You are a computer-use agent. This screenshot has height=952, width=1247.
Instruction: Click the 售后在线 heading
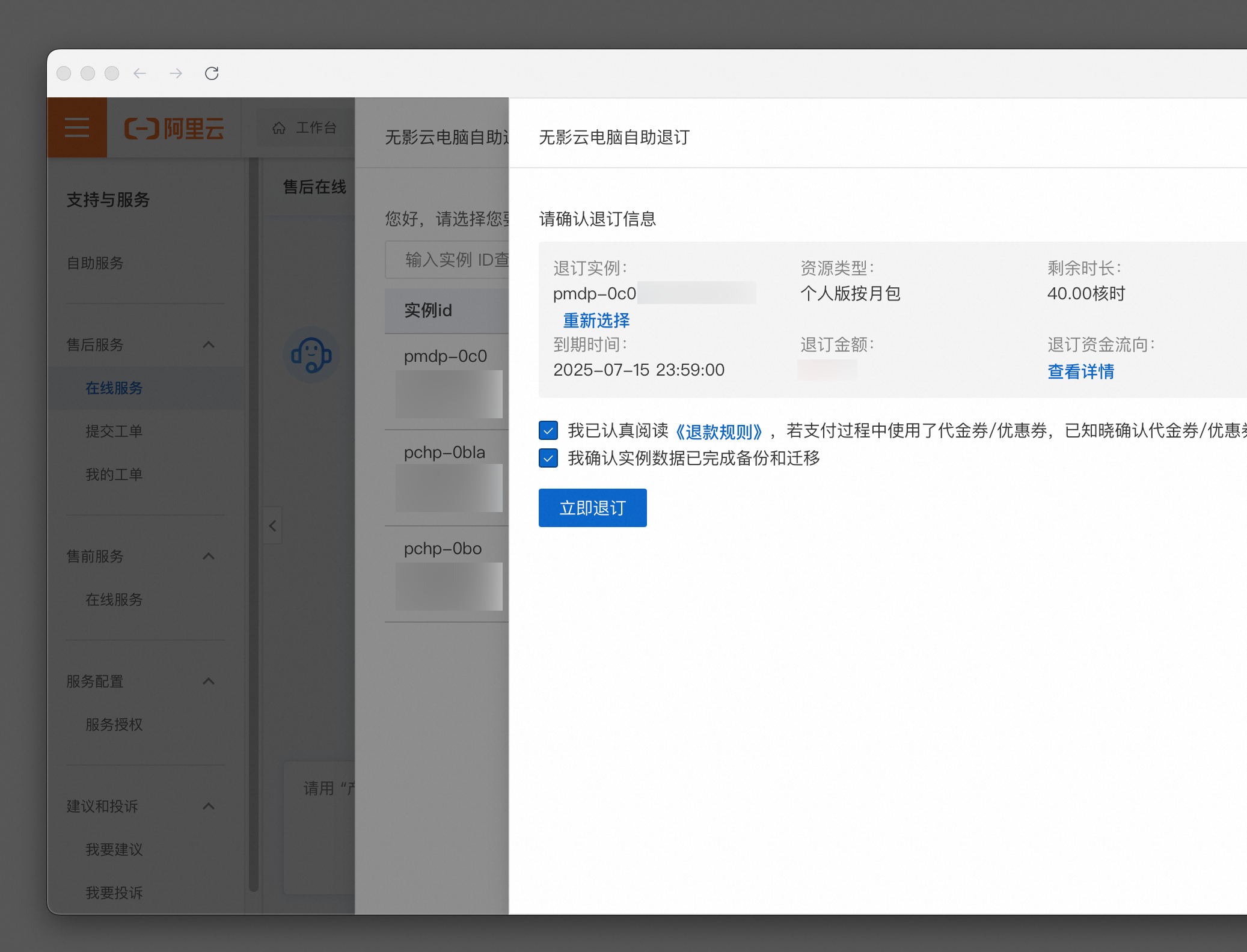tap(314, 187)
